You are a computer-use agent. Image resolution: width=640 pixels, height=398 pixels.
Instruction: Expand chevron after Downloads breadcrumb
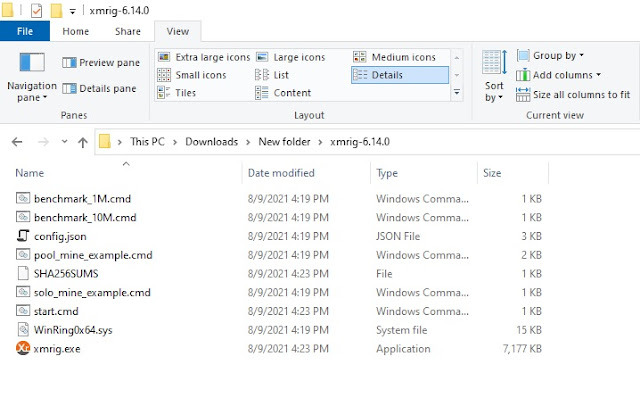tap(248, 142)
